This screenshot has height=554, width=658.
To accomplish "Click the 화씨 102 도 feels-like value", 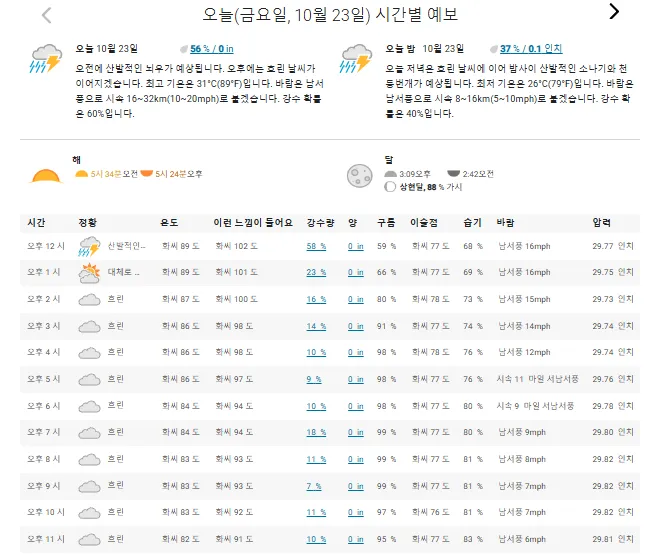I will [x=236, y=246].
